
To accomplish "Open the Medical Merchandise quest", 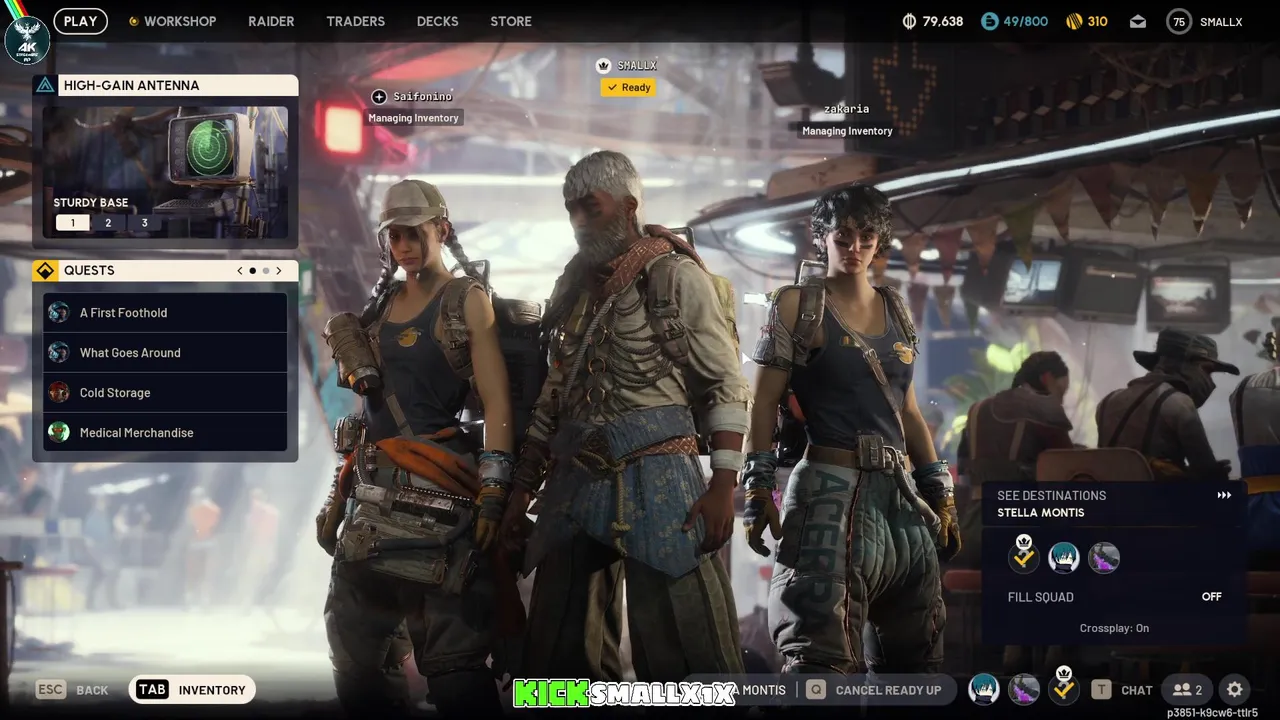I will click(x=165, y=432).
